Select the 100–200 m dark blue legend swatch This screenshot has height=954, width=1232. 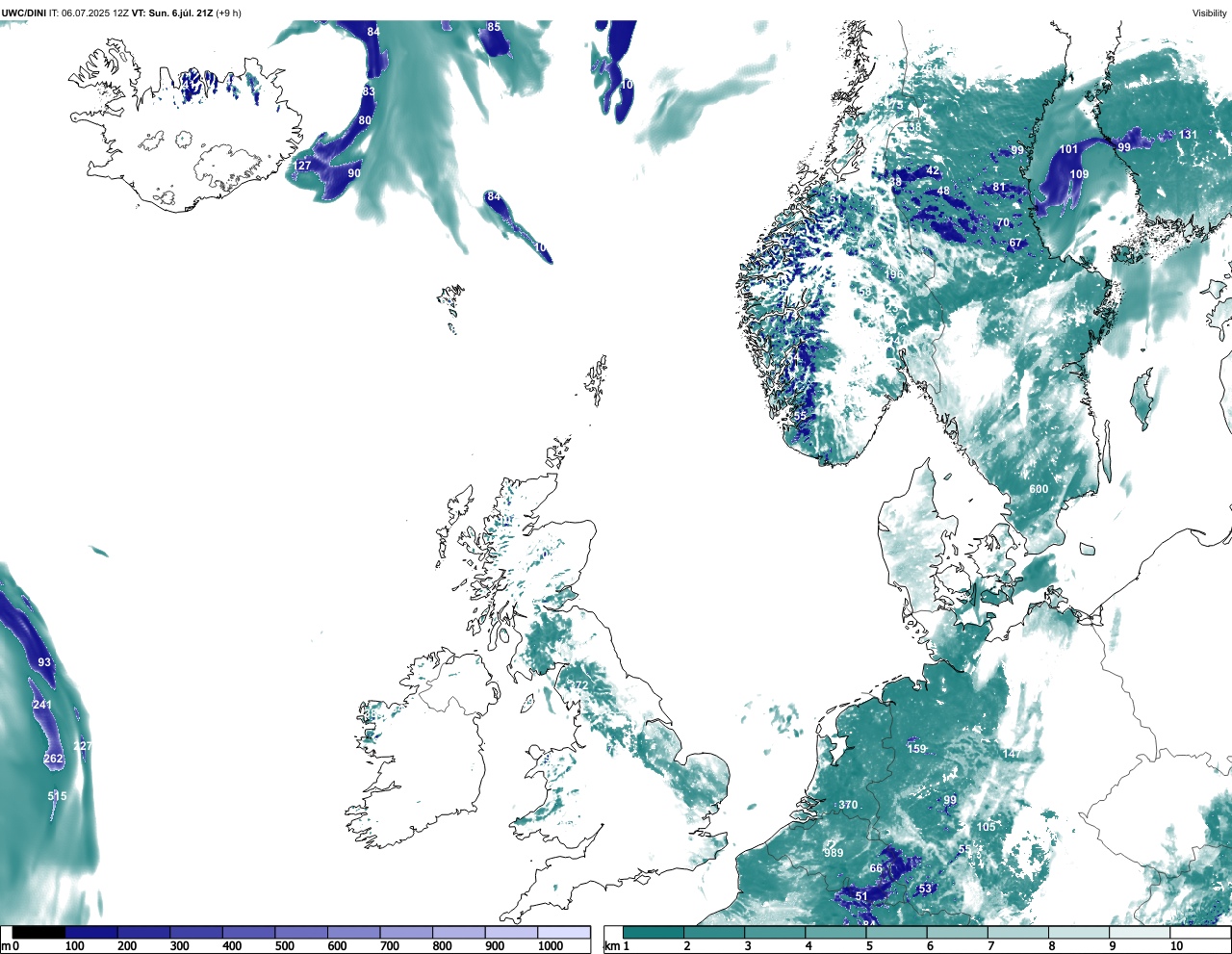[90, 932]
